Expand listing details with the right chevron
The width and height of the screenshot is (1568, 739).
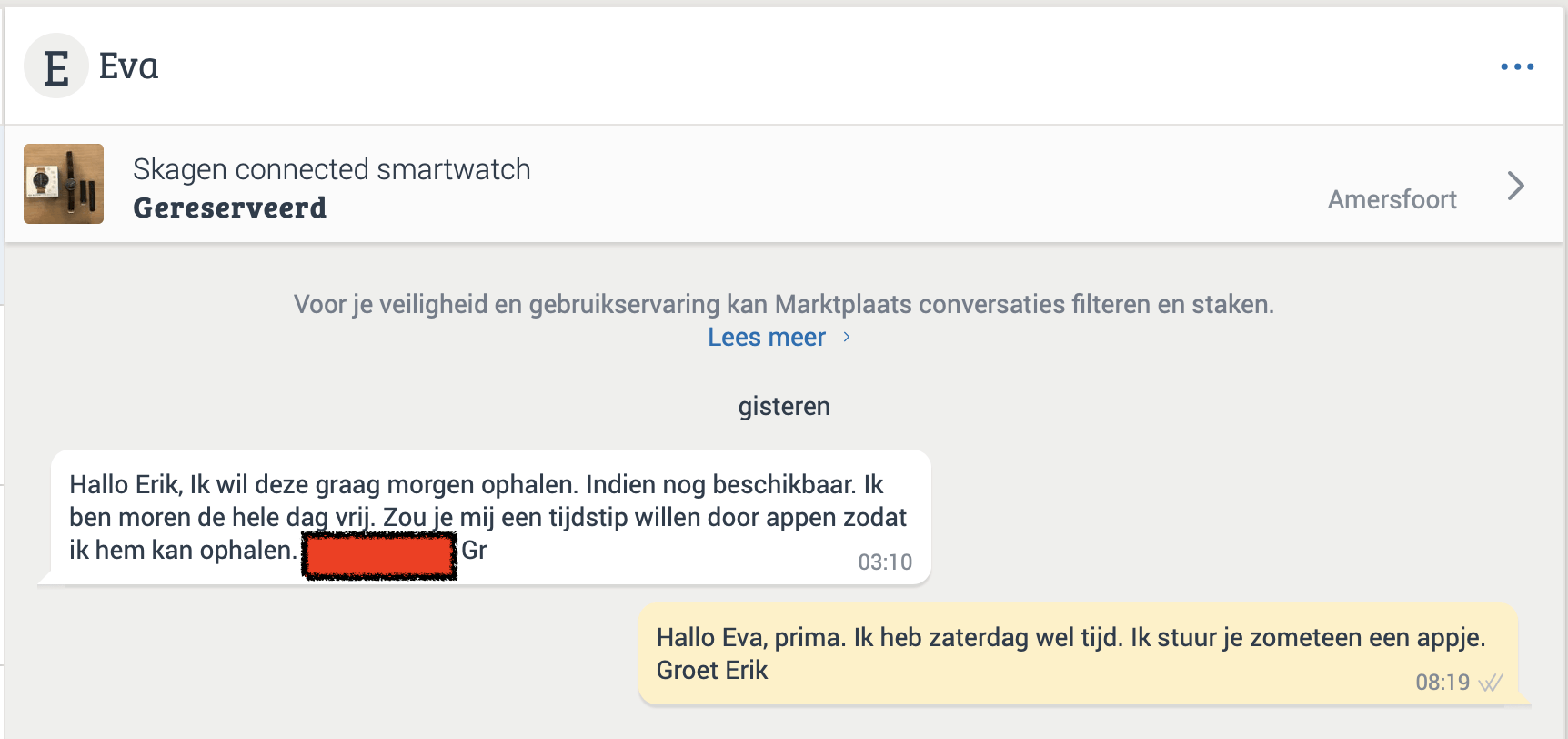point(1515,186)
